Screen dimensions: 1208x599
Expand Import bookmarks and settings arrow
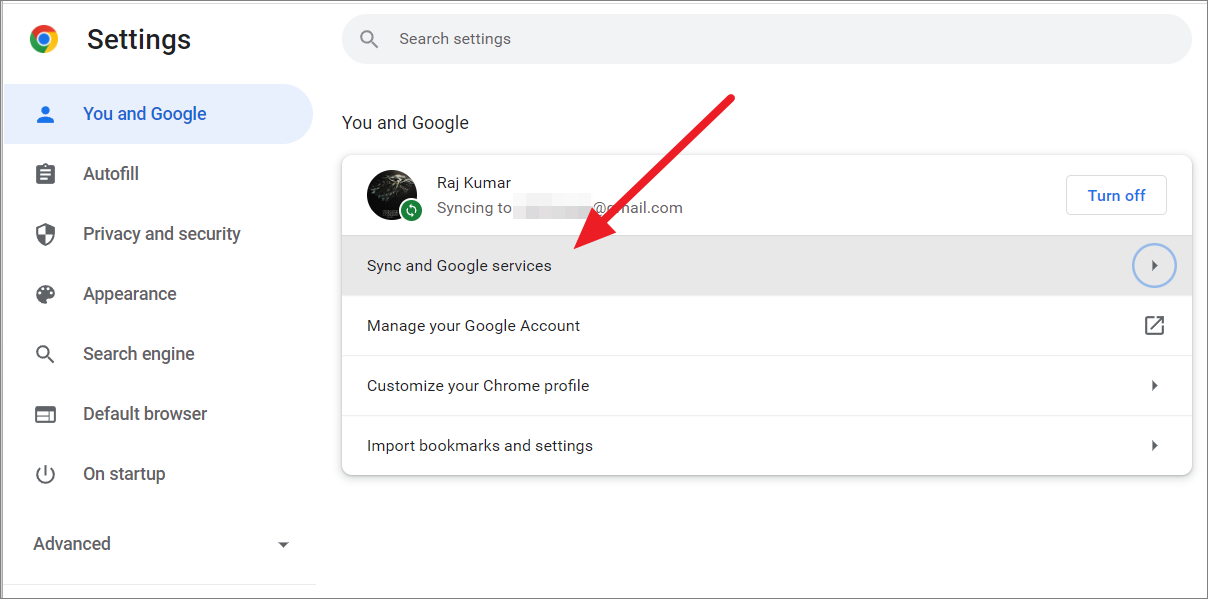pos(1154,445)
